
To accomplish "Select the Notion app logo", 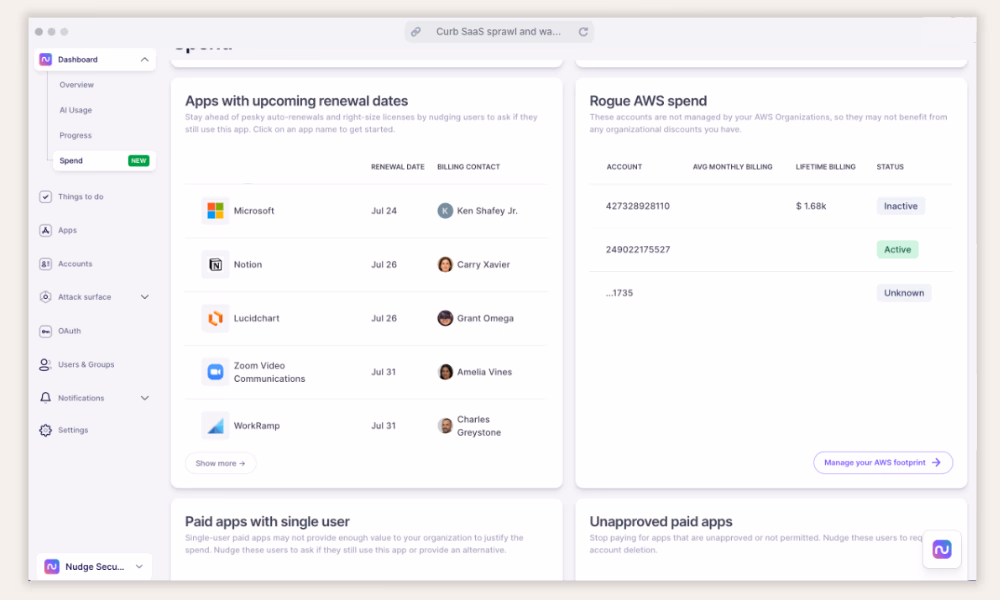I will (215, 265).
